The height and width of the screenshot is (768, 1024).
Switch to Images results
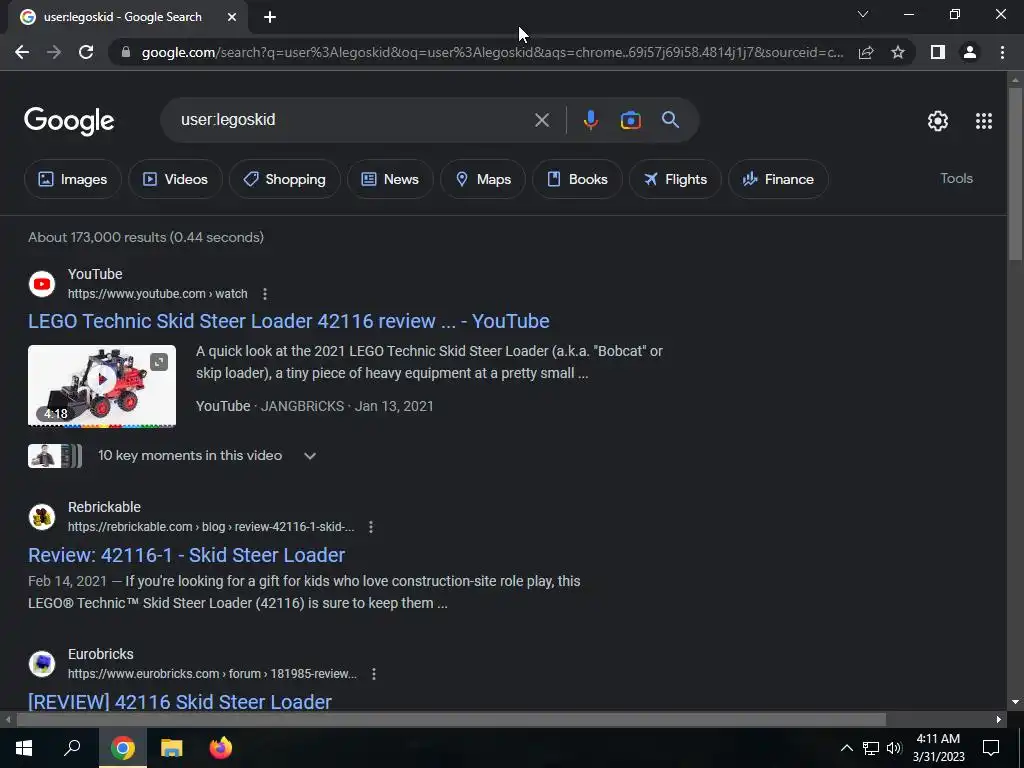point(72,179)
